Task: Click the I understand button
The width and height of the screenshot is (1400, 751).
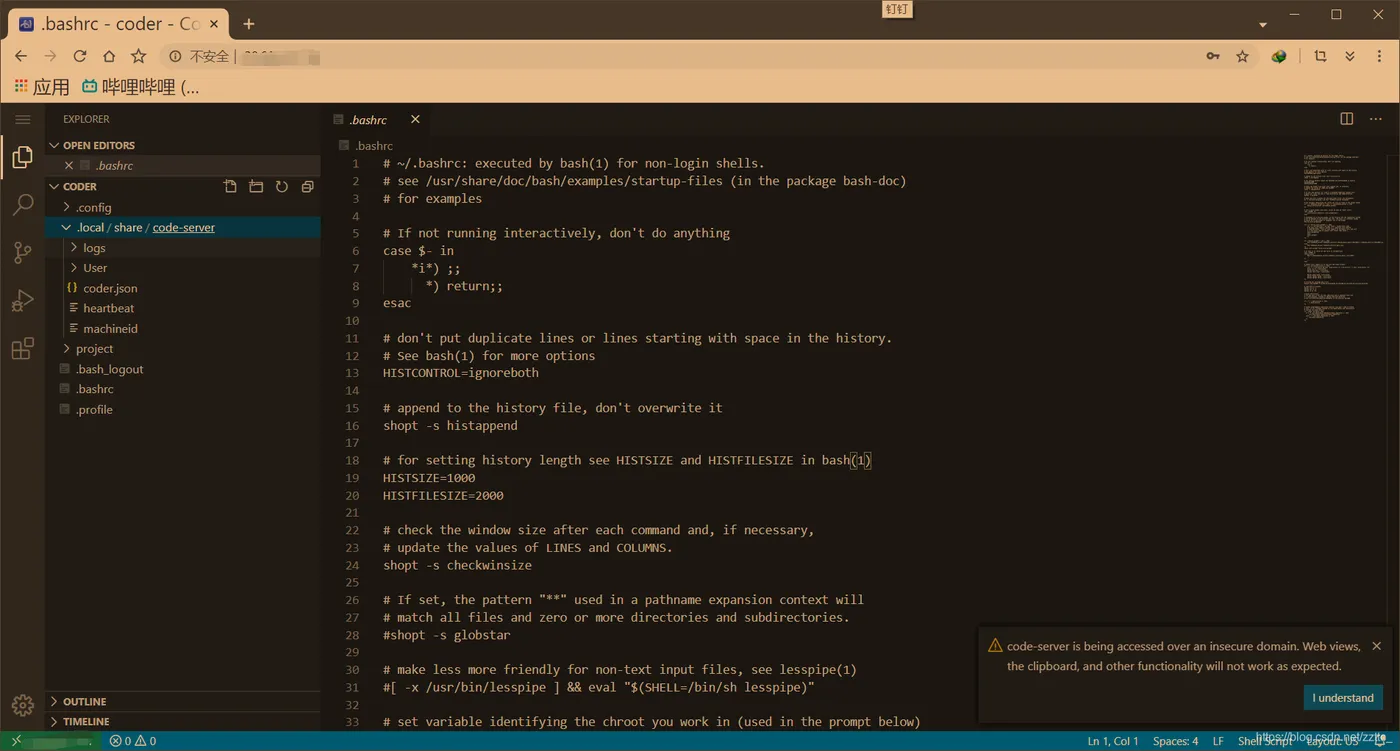Action: [x=1343, y=698]
